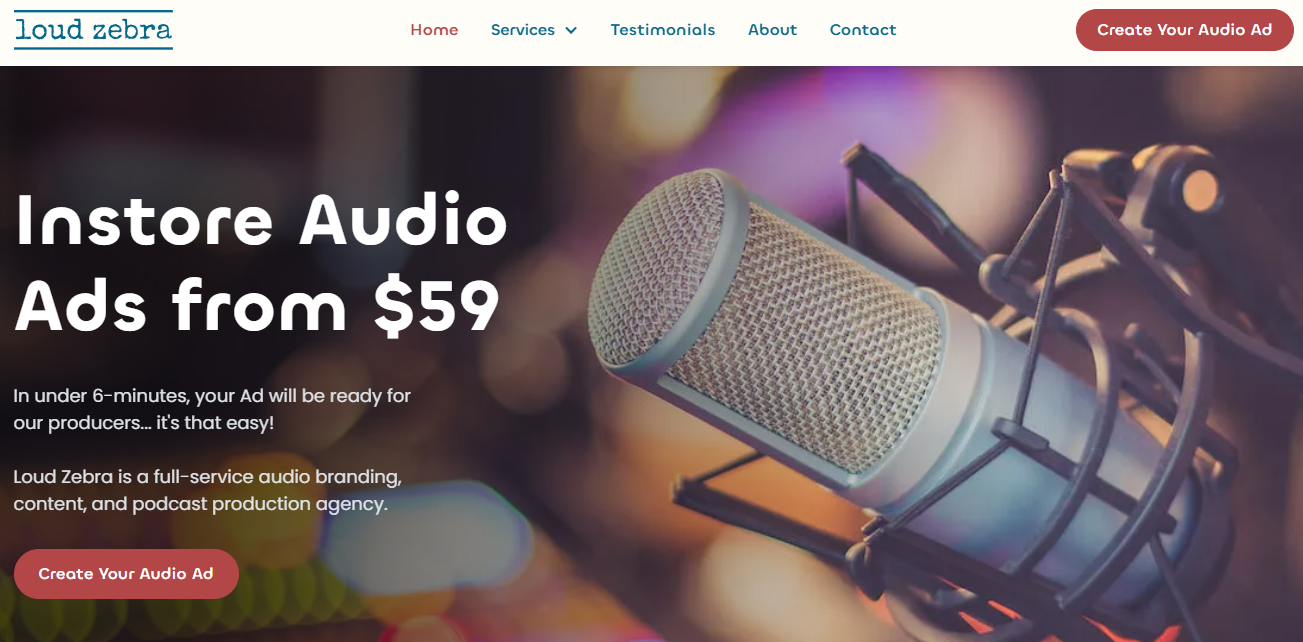Click the blurred green lights in background
The height and width of the screenshot is (642, 1303).
point(300,600)
